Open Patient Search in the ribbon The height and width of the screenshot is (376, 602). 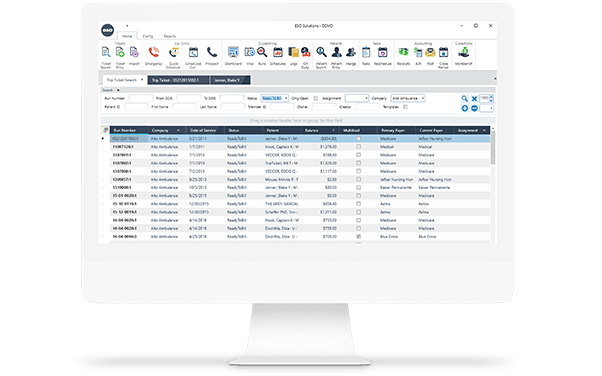tap(321, 58)
